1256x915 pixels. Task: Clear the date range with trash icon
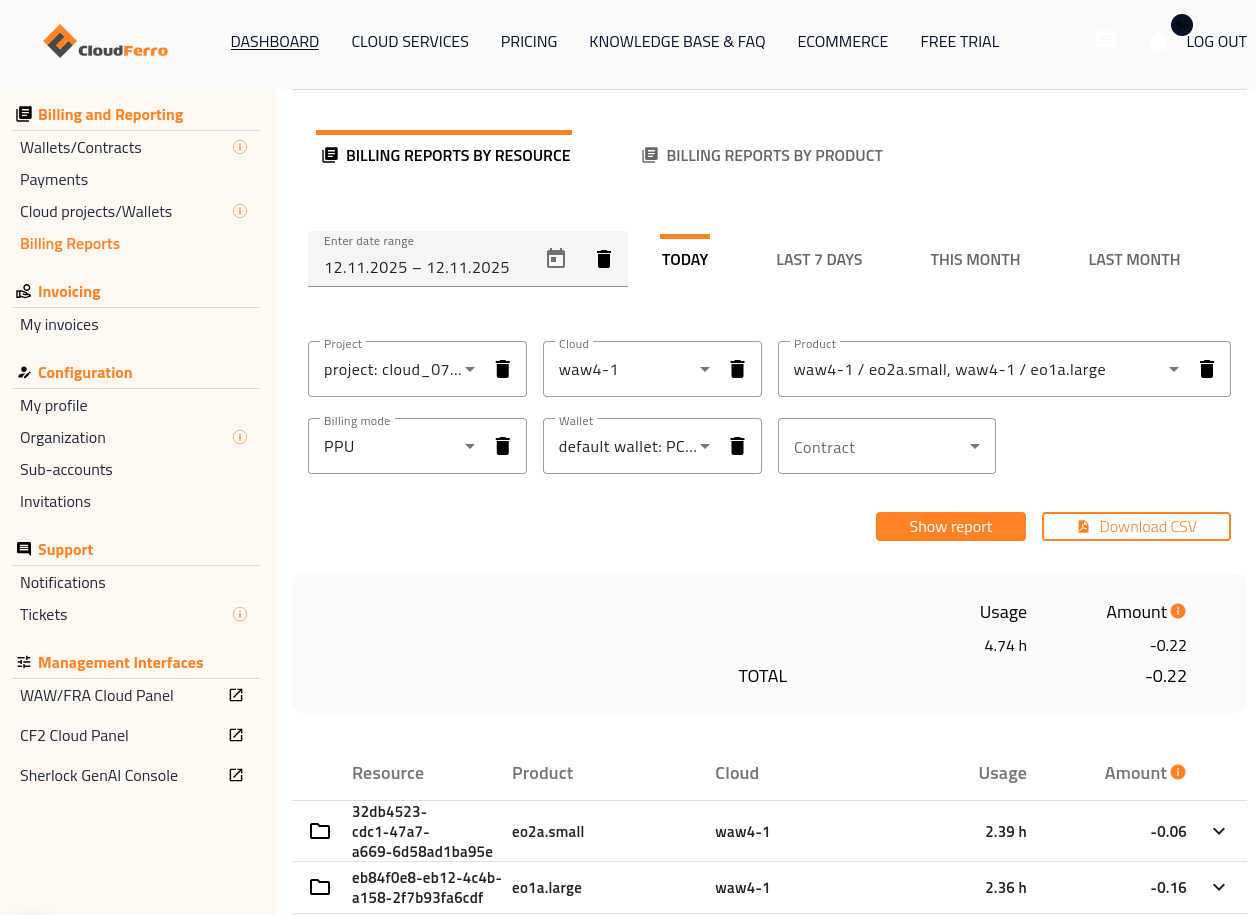pos(604,259)
